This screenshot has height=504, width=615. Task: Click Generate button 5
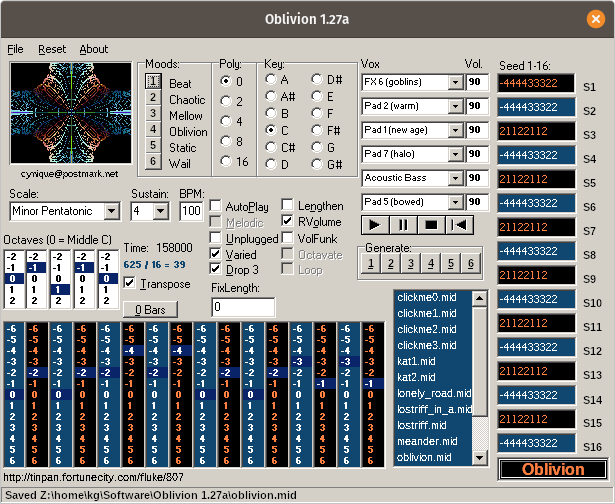click(451, 264)
